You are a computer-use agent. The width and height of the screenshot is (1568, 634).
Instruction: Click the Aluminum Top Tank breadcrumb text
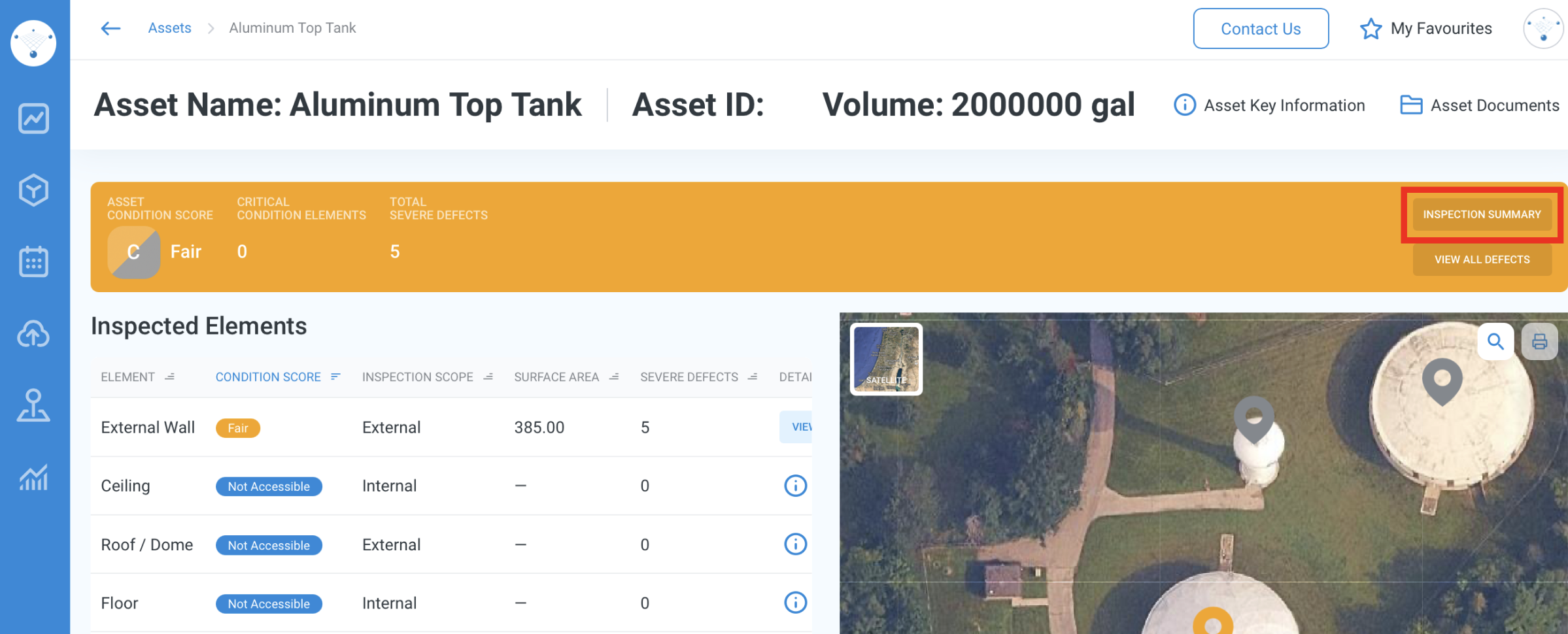[x=292, y=28]
